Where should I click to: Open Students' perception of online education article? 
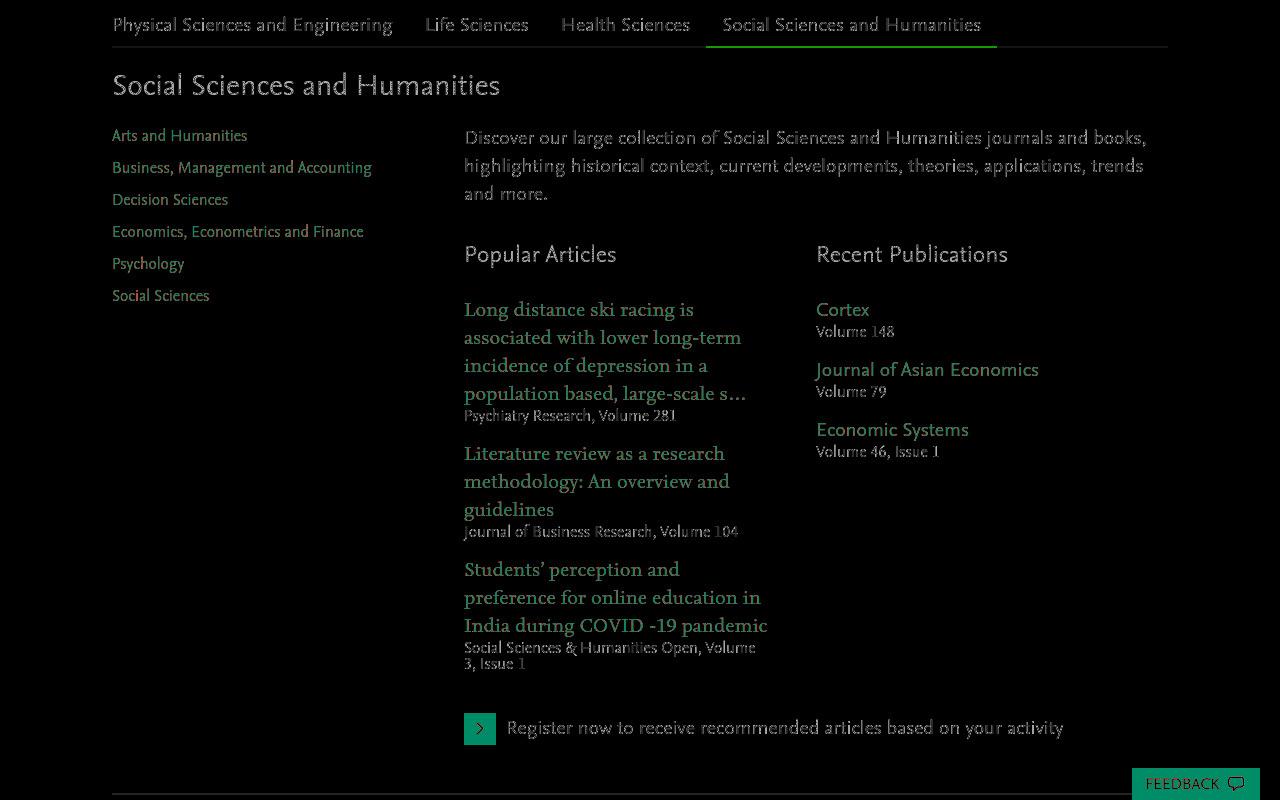click(x=615, y=598)
